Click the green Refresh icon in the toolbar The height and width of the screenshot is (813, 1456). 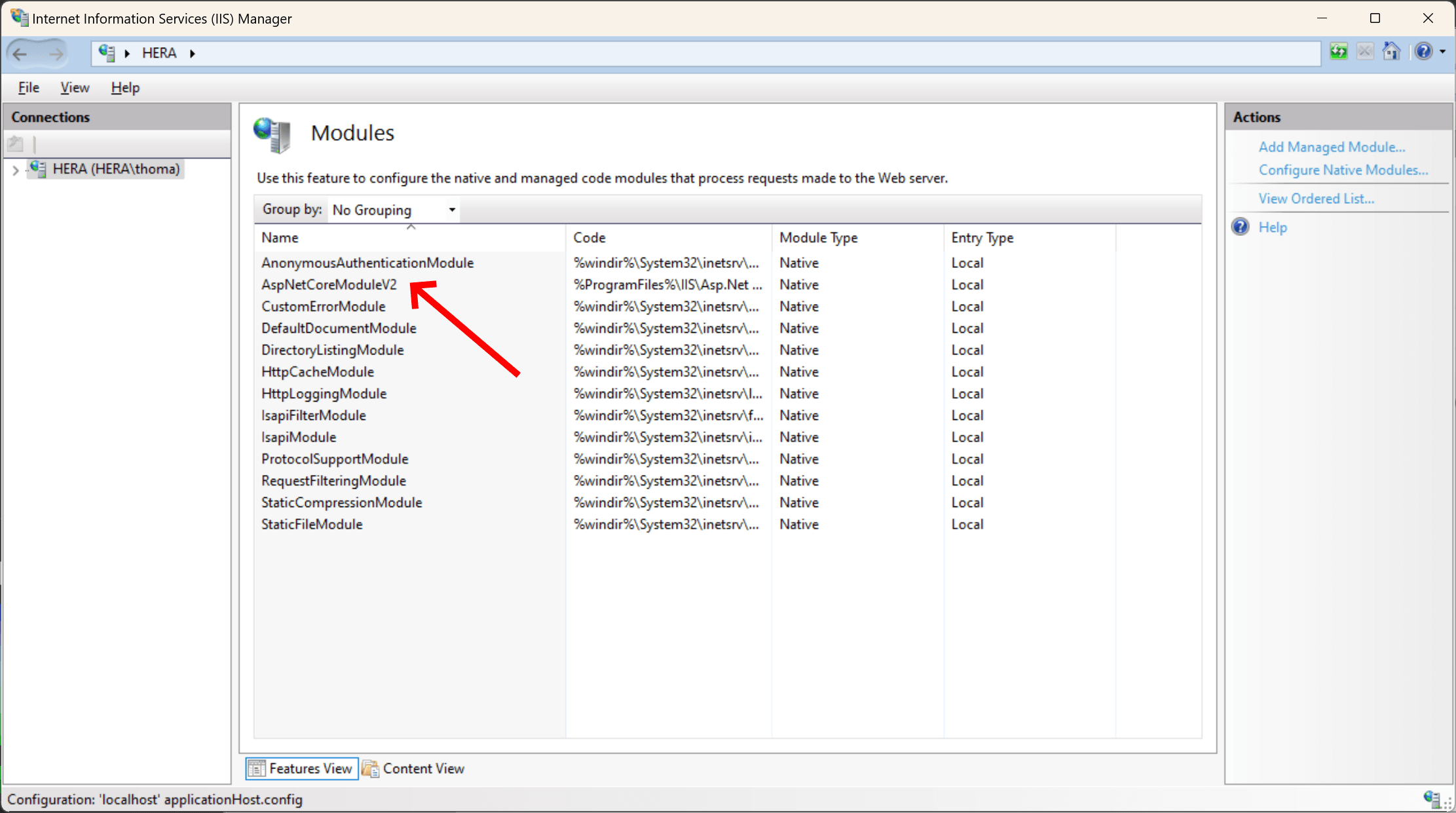point(1339,51)
